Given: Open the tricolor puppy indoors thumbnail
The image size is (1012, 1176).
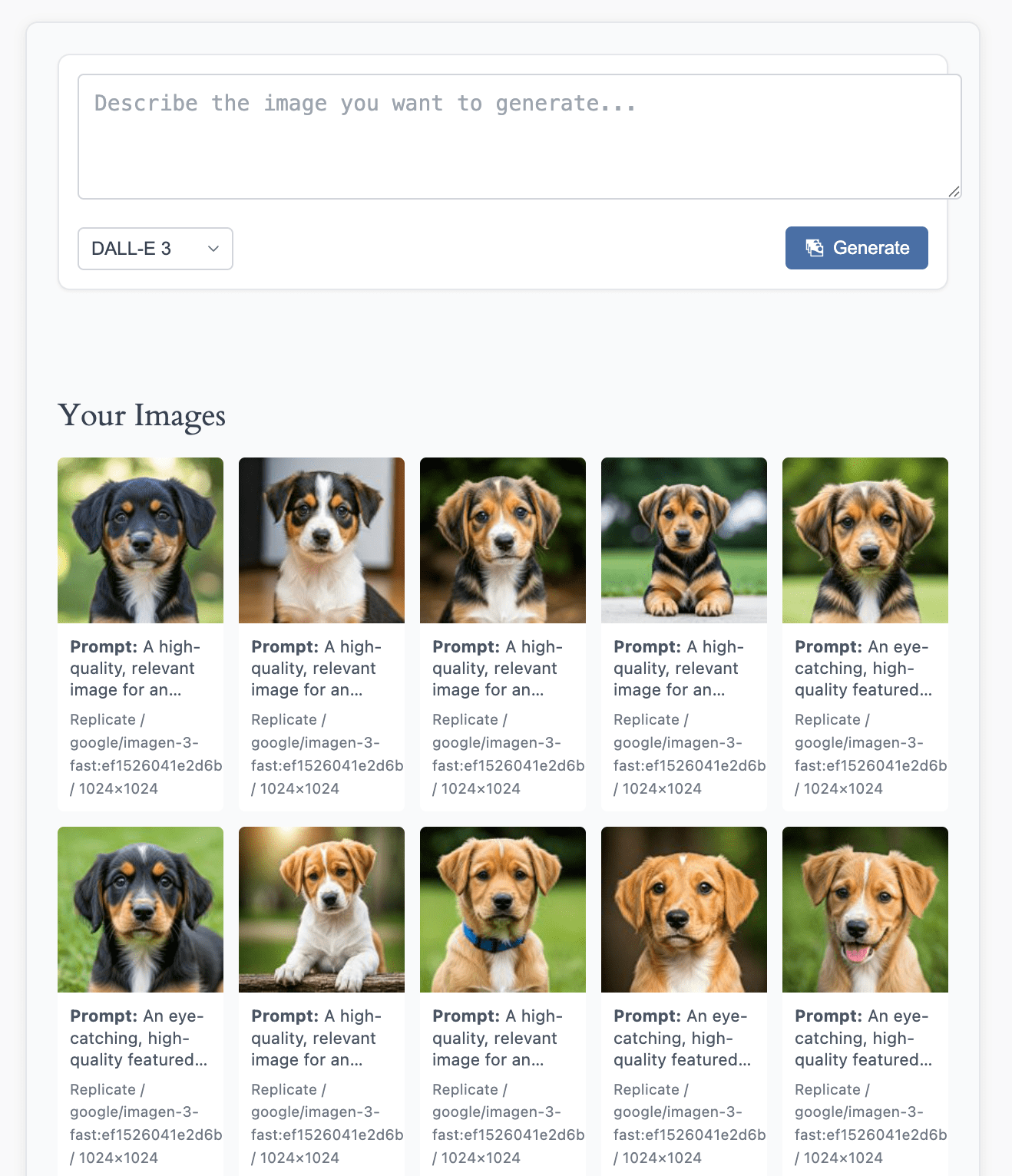Looking at the screenshot, I should tap(322, 540).
